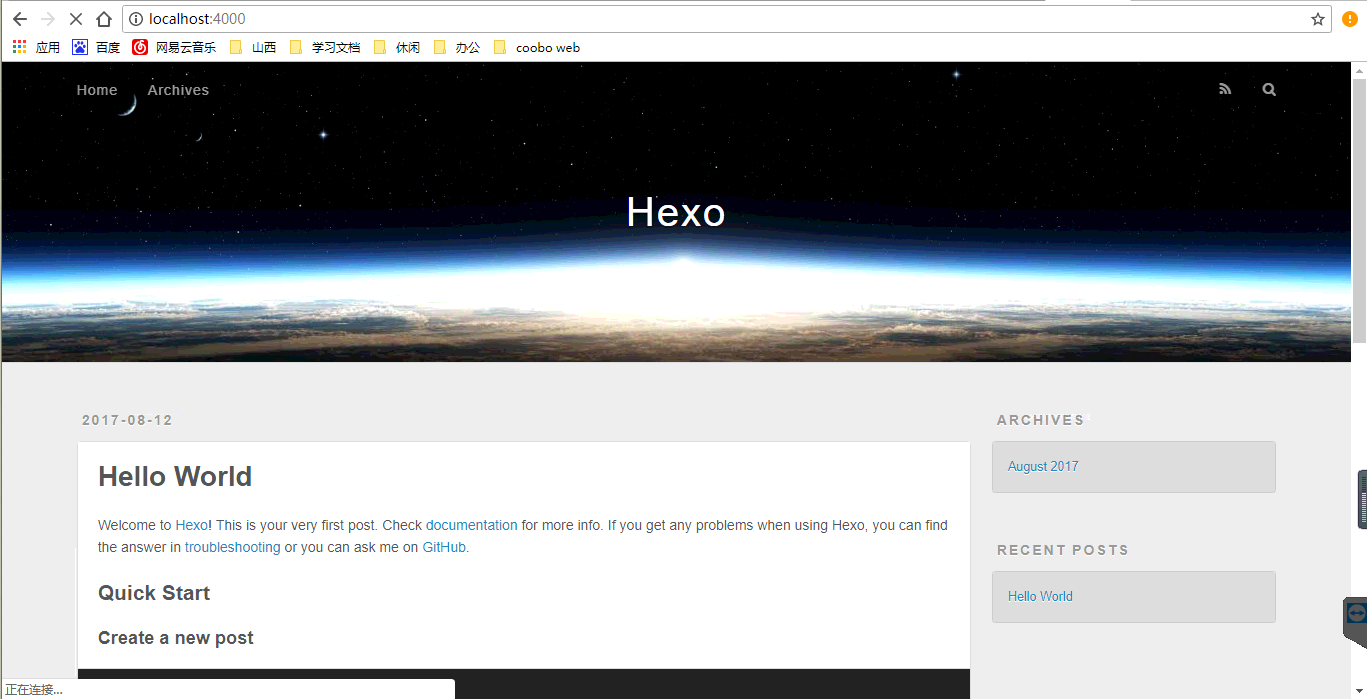Click the Create a new post heading

(176, 638)
